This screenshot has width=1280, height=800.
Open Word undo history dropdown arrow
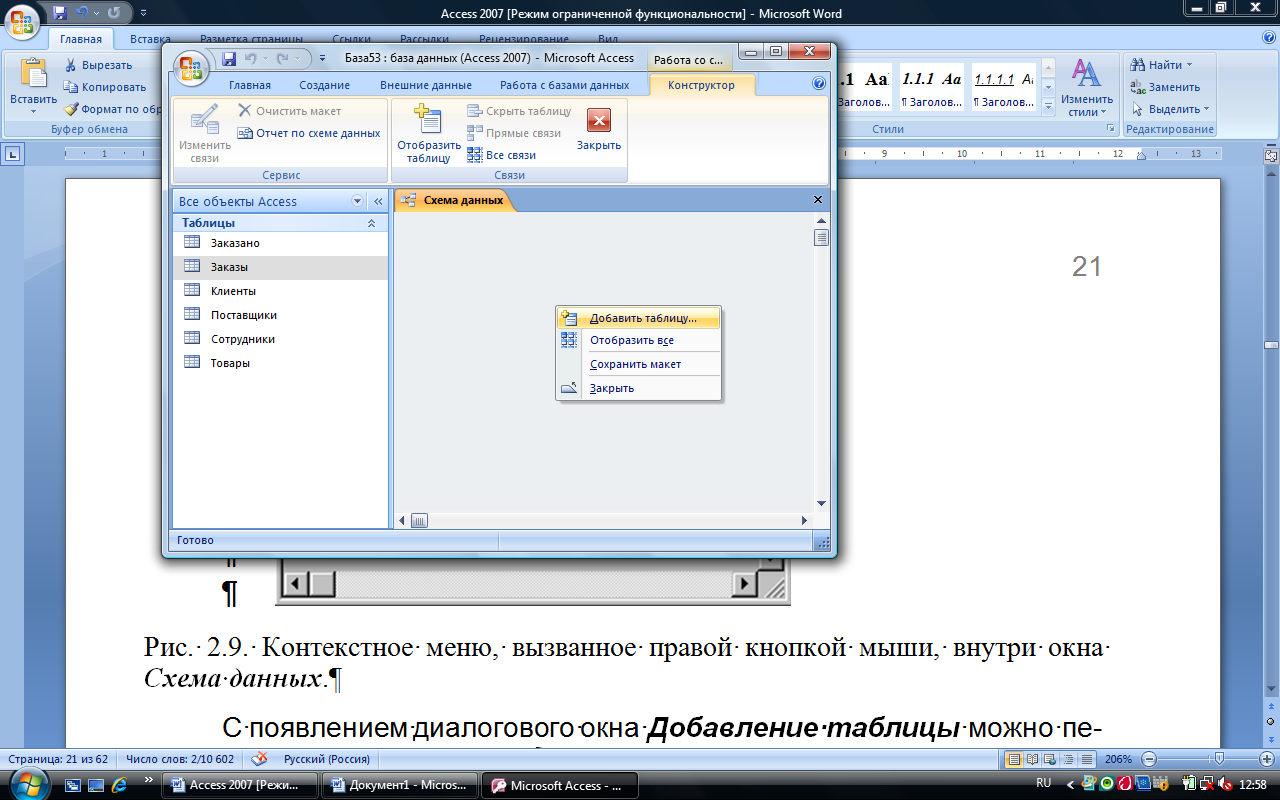[x=96, y=14]
